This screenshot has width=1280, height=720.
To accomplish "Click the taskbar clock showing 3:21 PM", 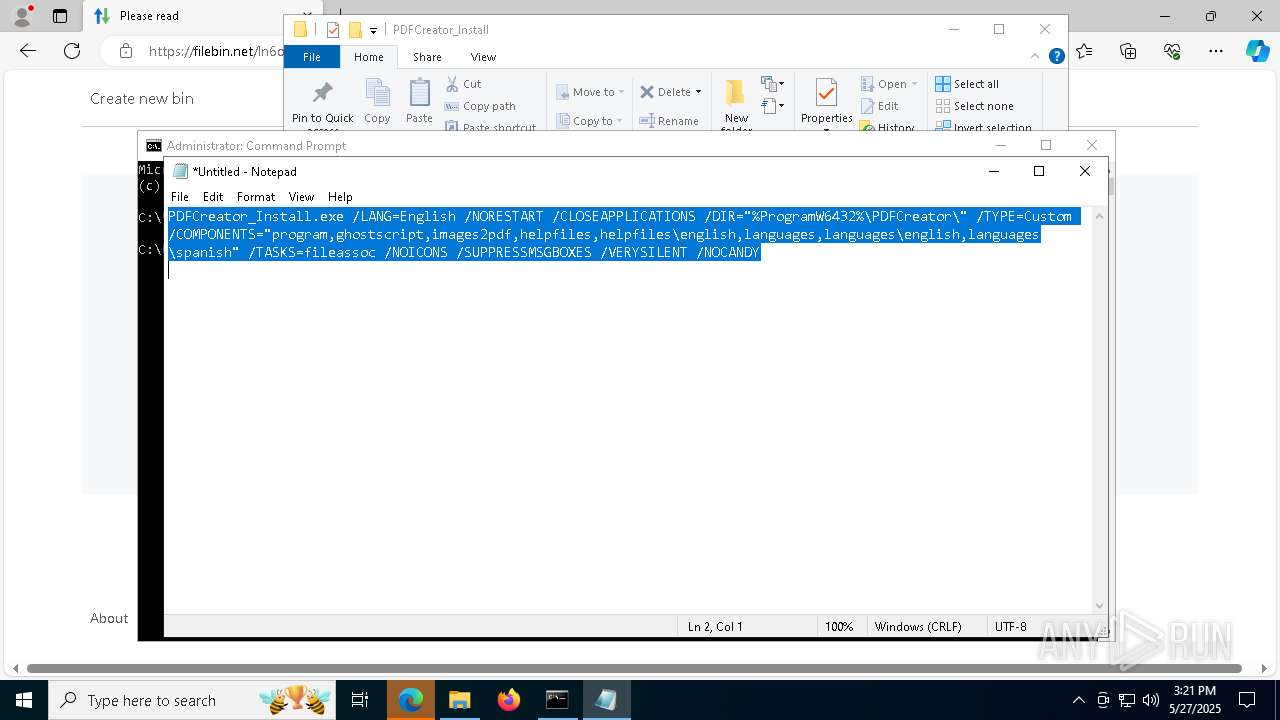I will (1195, 700).
